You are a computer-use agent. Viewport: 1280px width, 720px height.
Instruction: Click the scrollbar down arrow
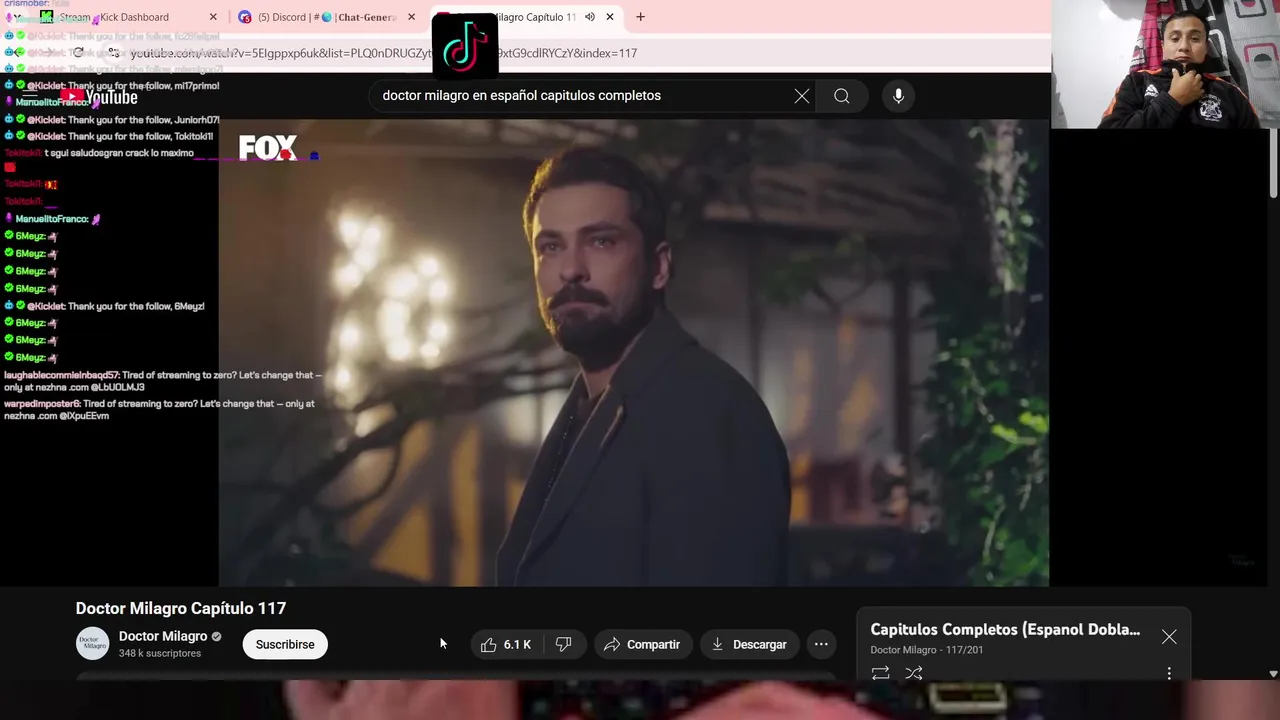(x=1273, y=674)
